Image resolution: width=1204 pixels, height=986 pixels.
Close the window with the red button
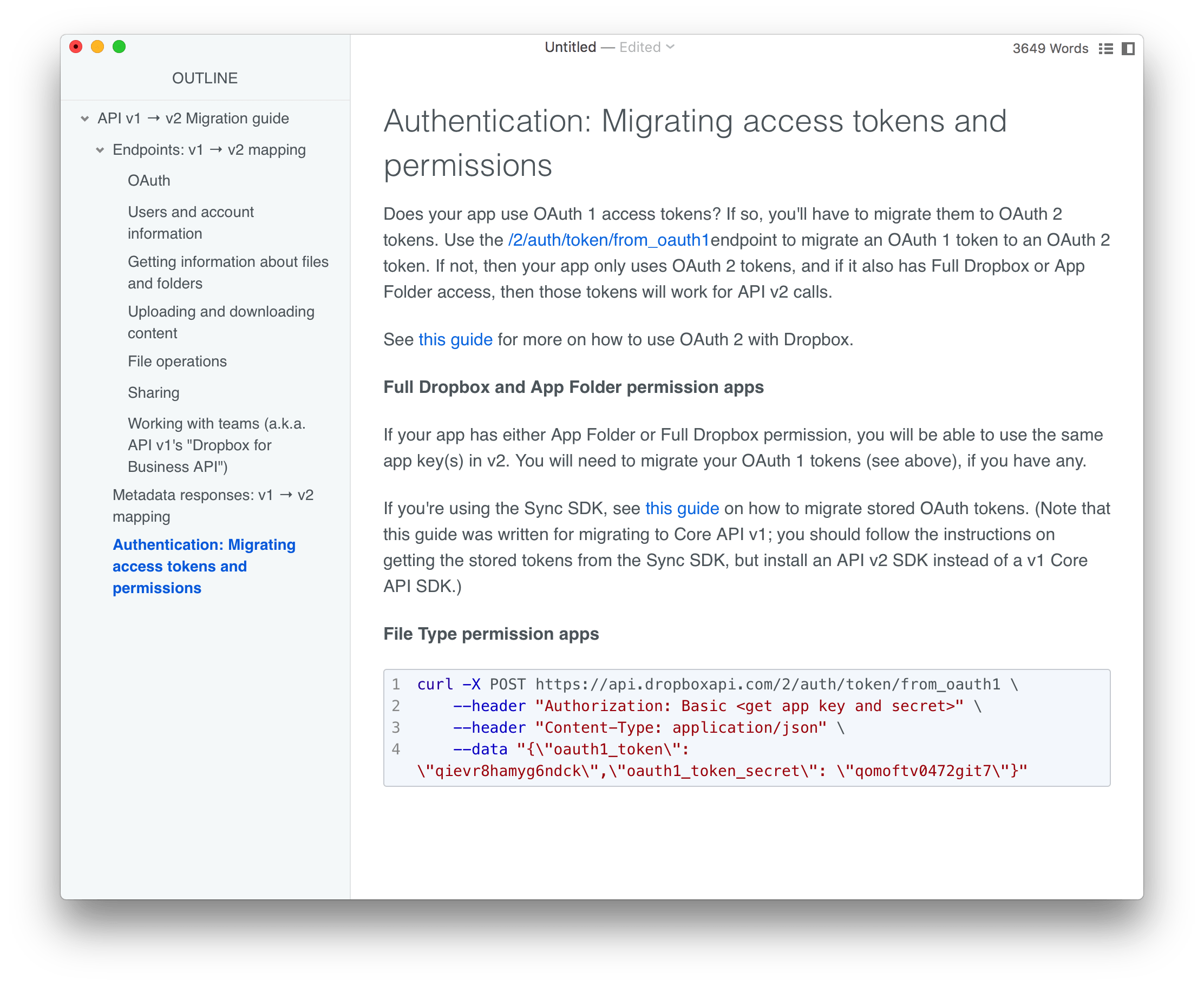[x=76, y=47]
